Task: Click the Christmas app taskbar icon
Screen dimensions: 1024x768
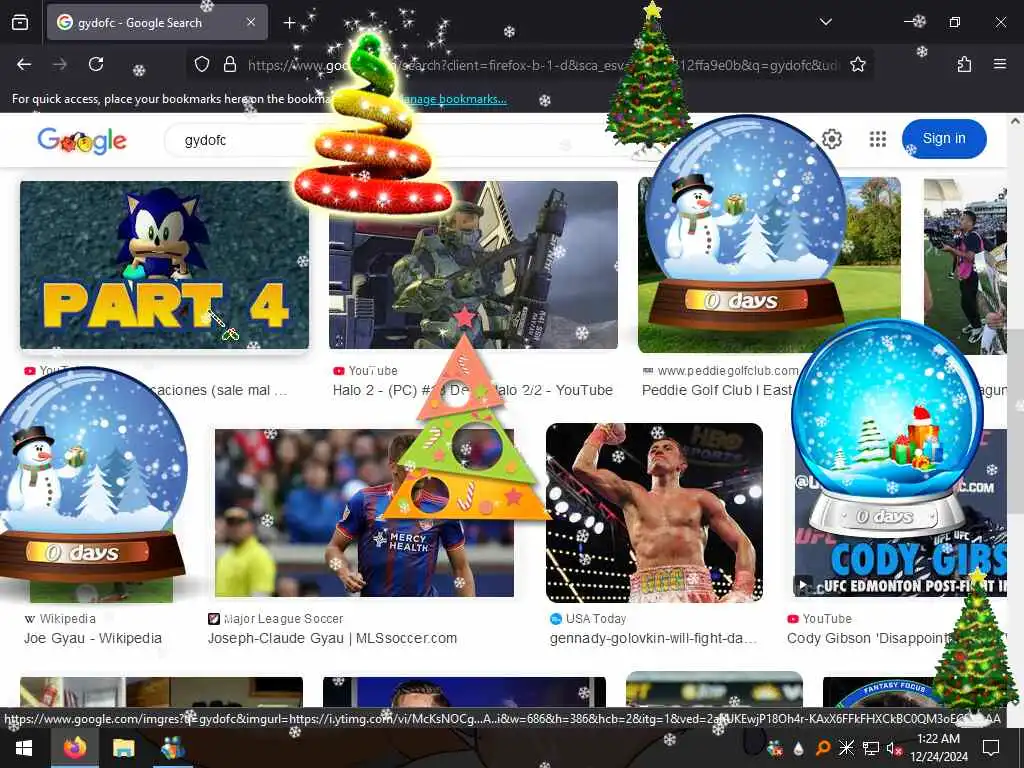Action: 172,748
